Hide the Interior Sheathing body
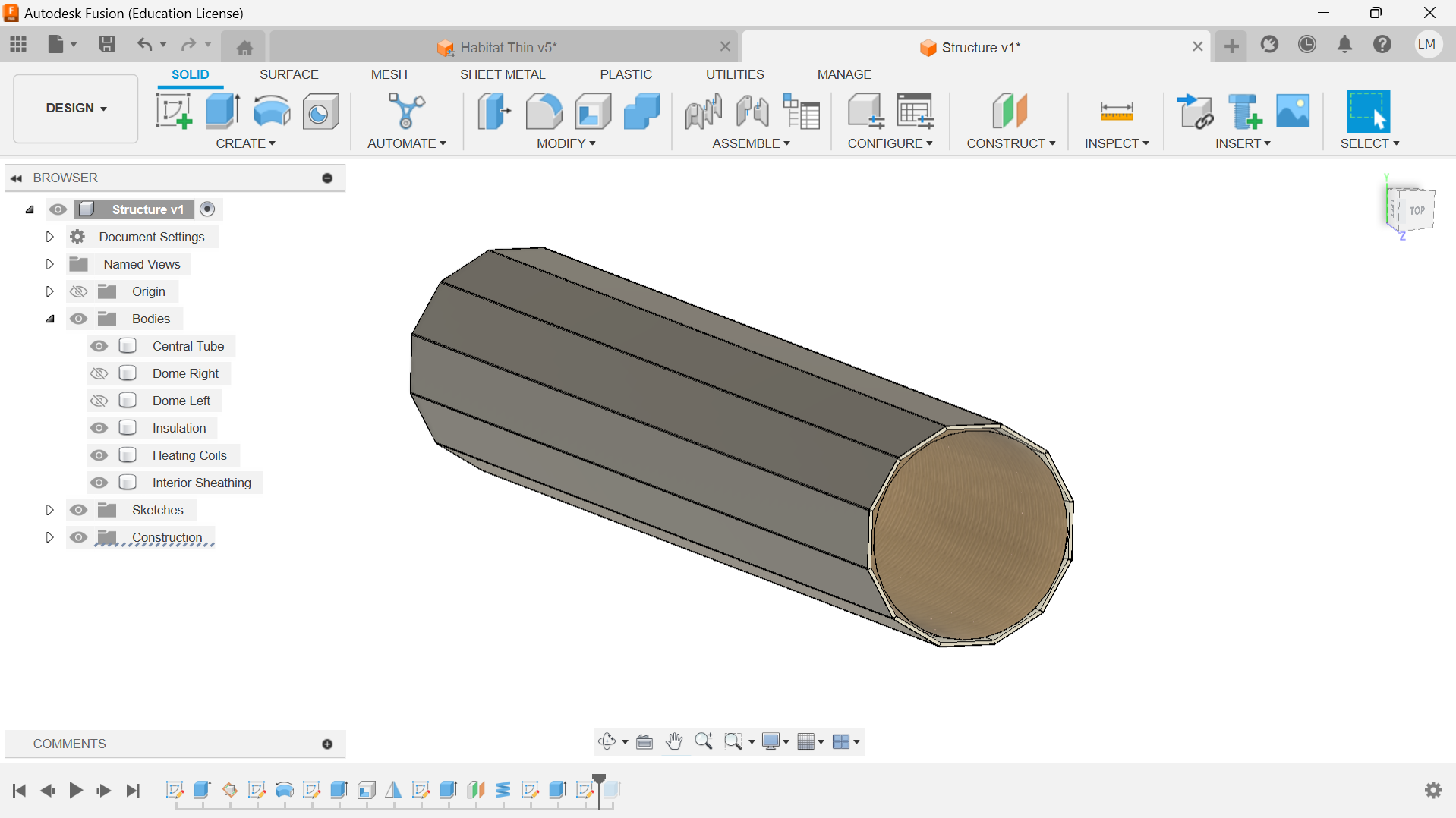The height and width of the screenshot is (818, 1456). tap(99, 483)
